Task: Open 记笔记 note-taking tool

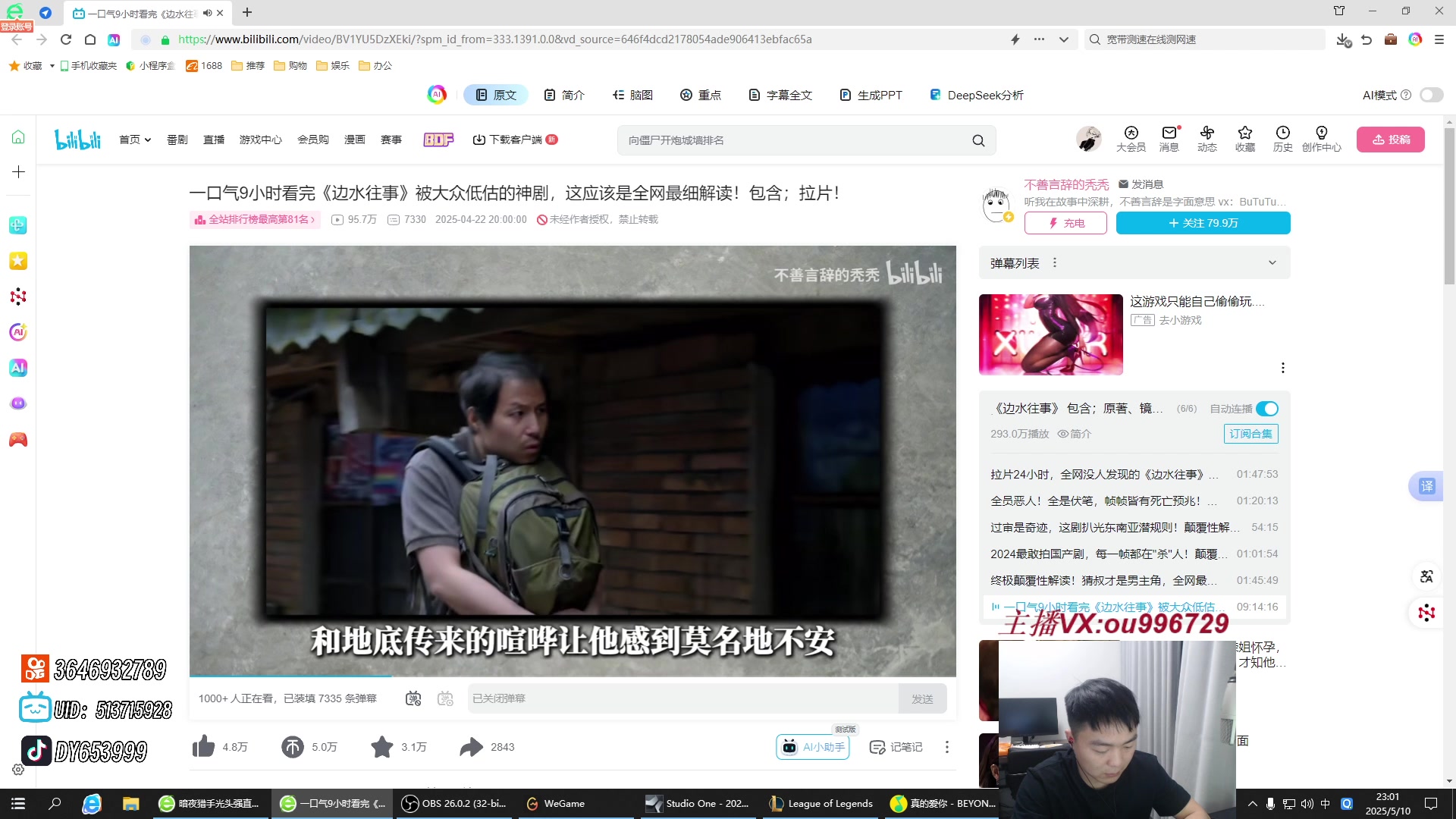Action: pos(896,747)
